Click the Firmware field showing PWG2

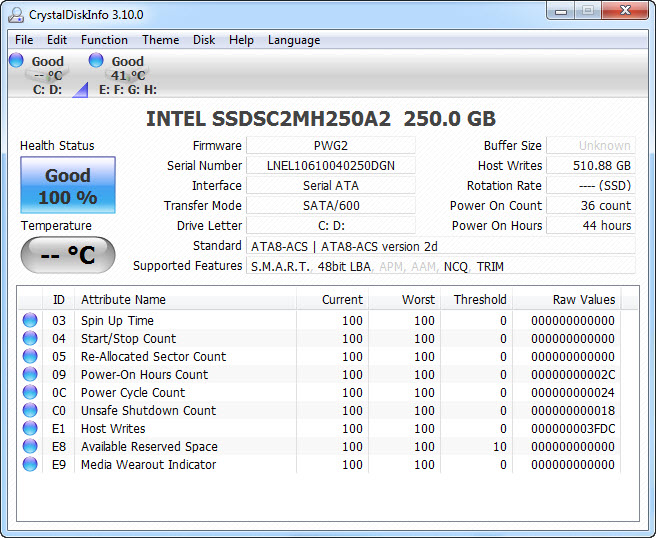[x=331, y=145]
